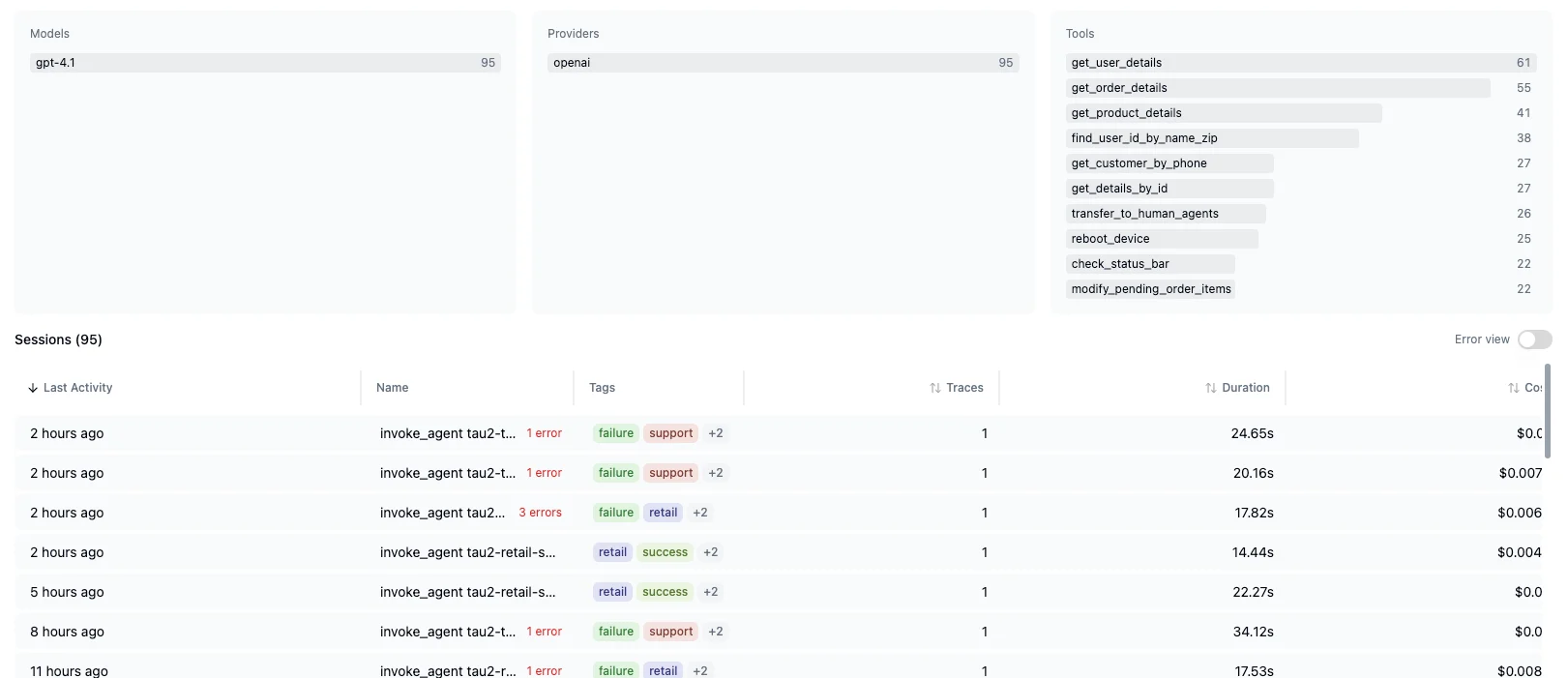Expand the +2 tags in 24.65s row
This screenshot has width=1568, height=678.
pyautogui.click(x=716, y=433)
